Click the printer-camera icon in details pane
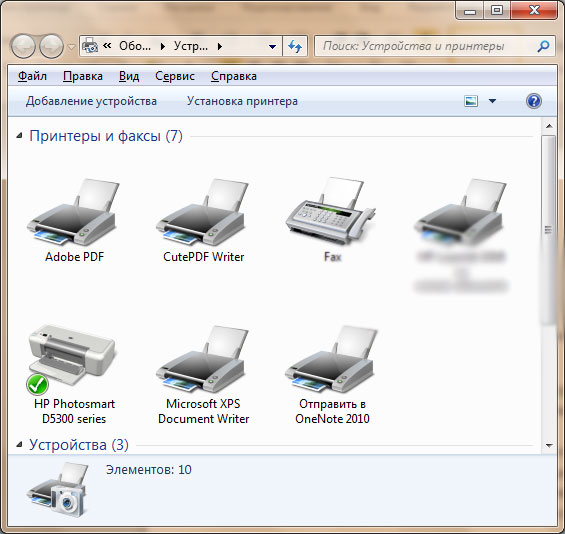 [x=58, y=490]
